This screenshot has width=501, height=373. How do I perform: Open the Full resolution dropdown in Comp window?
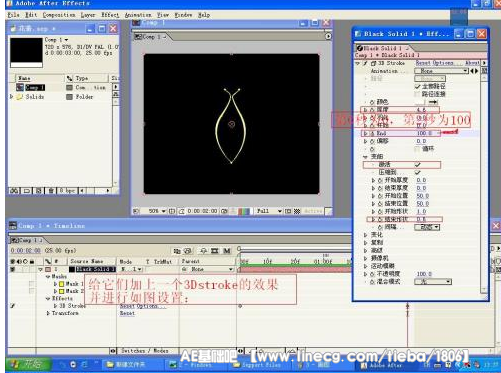tap(269, 211)
